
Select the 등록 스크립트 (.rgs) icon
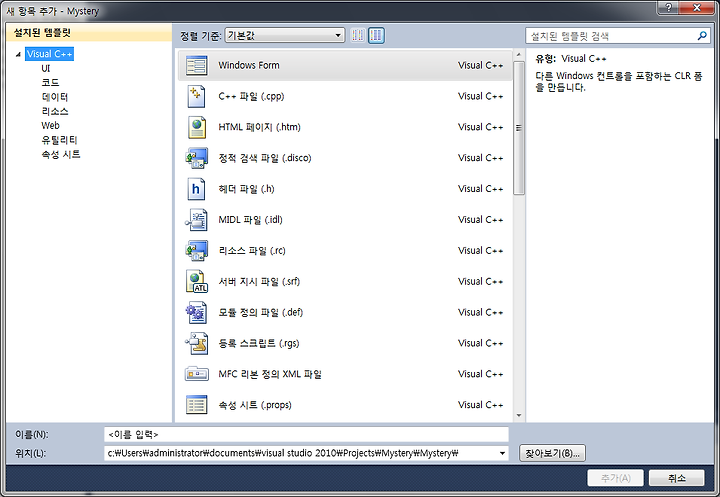[197, 343]
